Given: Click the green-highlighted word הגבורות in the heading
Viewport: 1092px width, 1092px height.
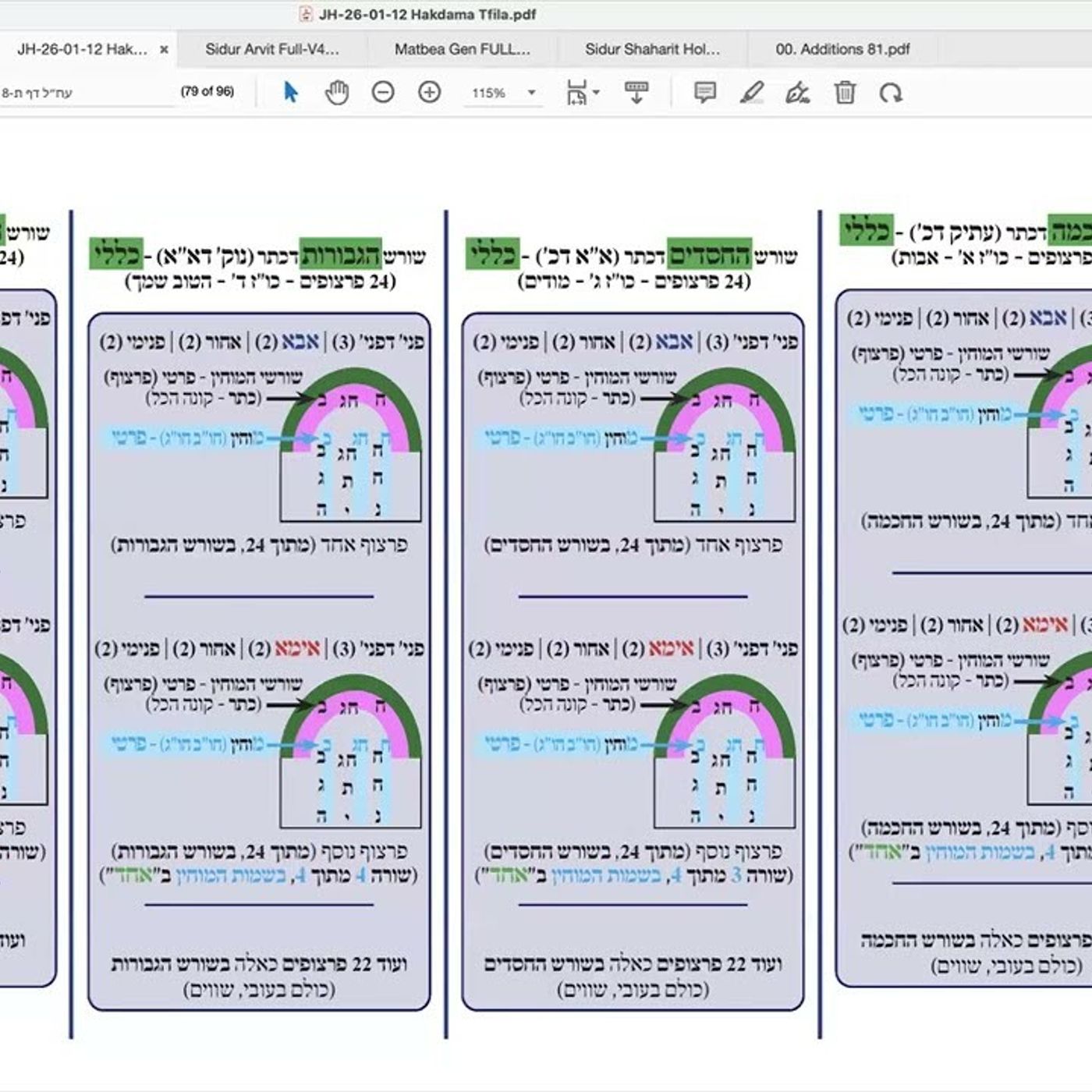Looking at the screenshot, I should [x=341, y=254].
